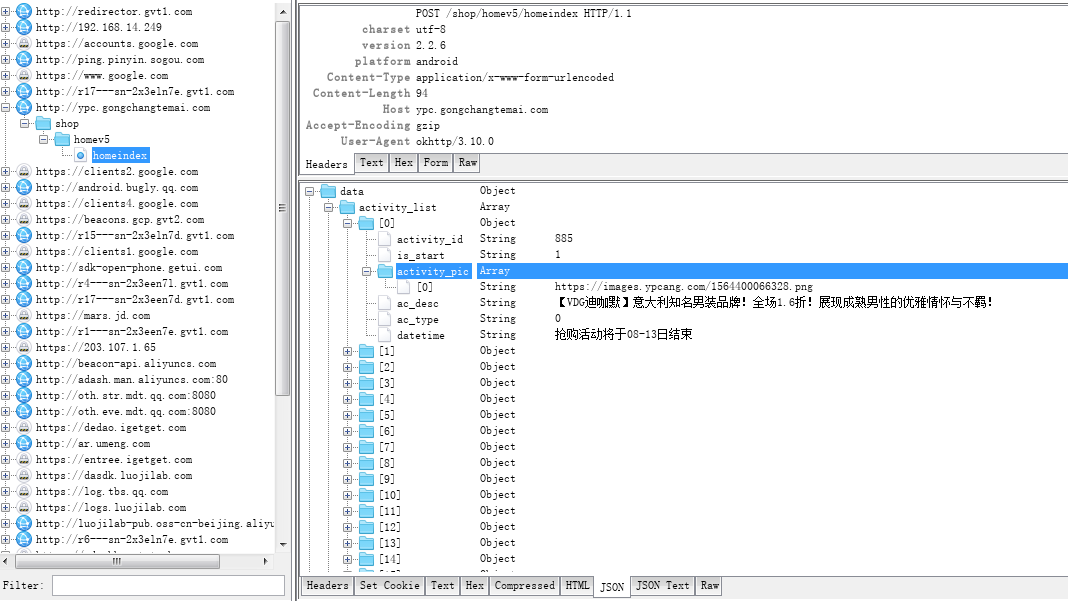This screenshot has width=1068, height=601.
Task: Click globe icon for ypc.gongchangtemai.com
Action: click(24, 107)
